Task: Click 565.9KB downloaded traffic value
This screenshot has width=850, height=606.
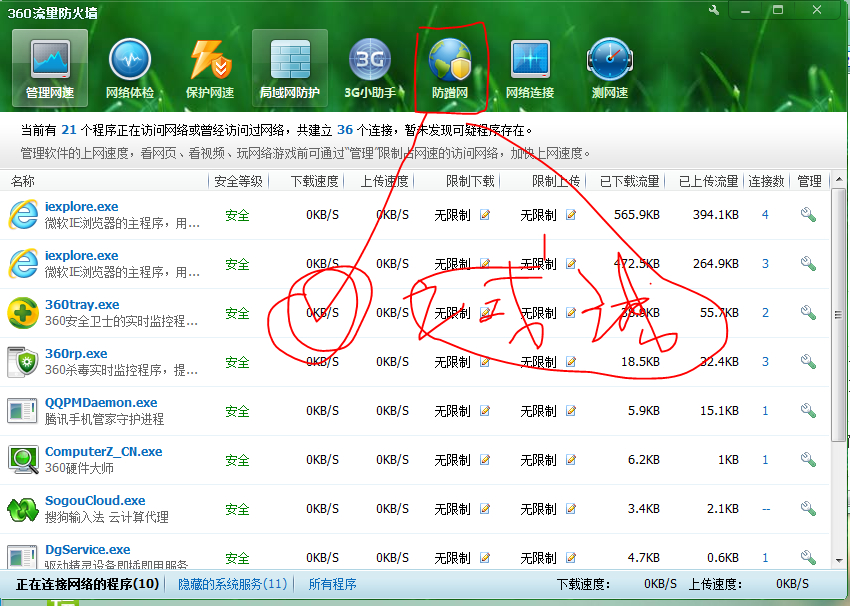Action: [636, 215]
